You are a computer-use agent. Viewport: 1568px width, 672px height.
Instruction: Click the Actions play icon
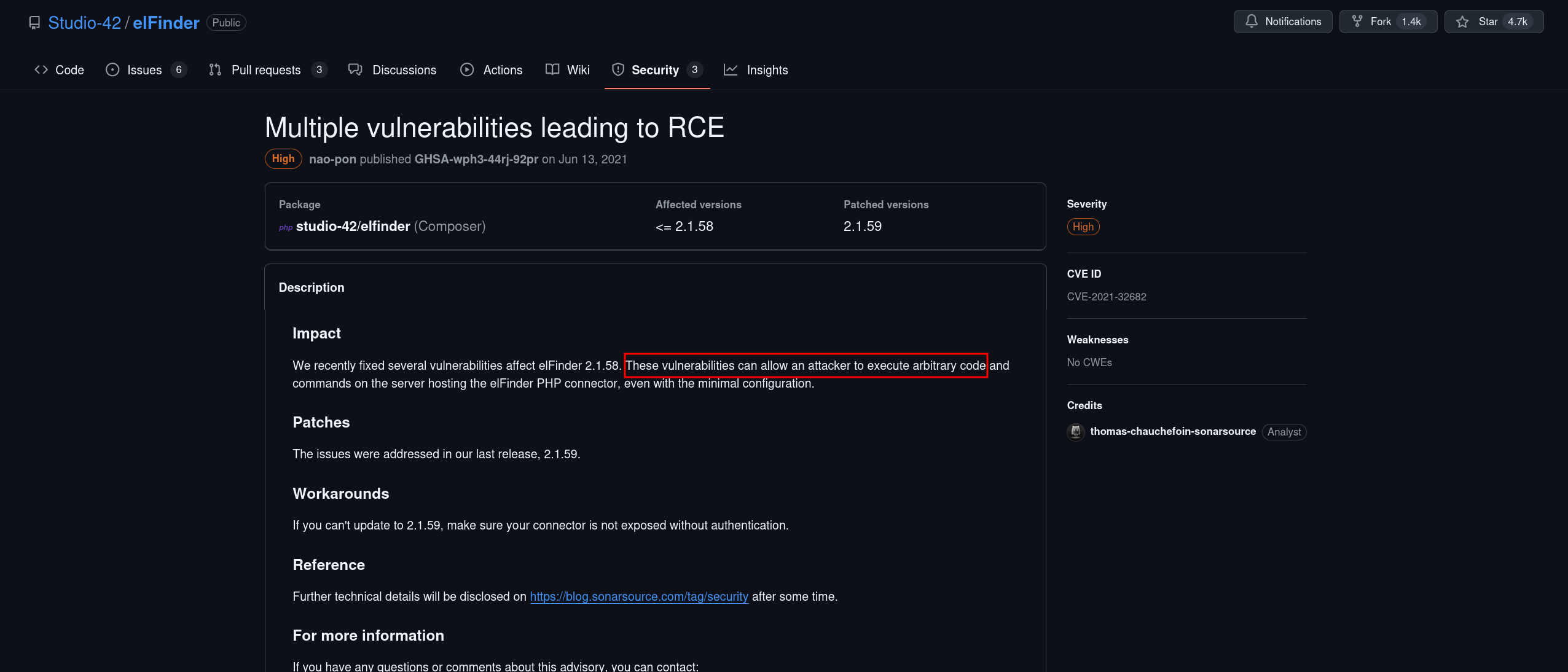tap(467, 70)
